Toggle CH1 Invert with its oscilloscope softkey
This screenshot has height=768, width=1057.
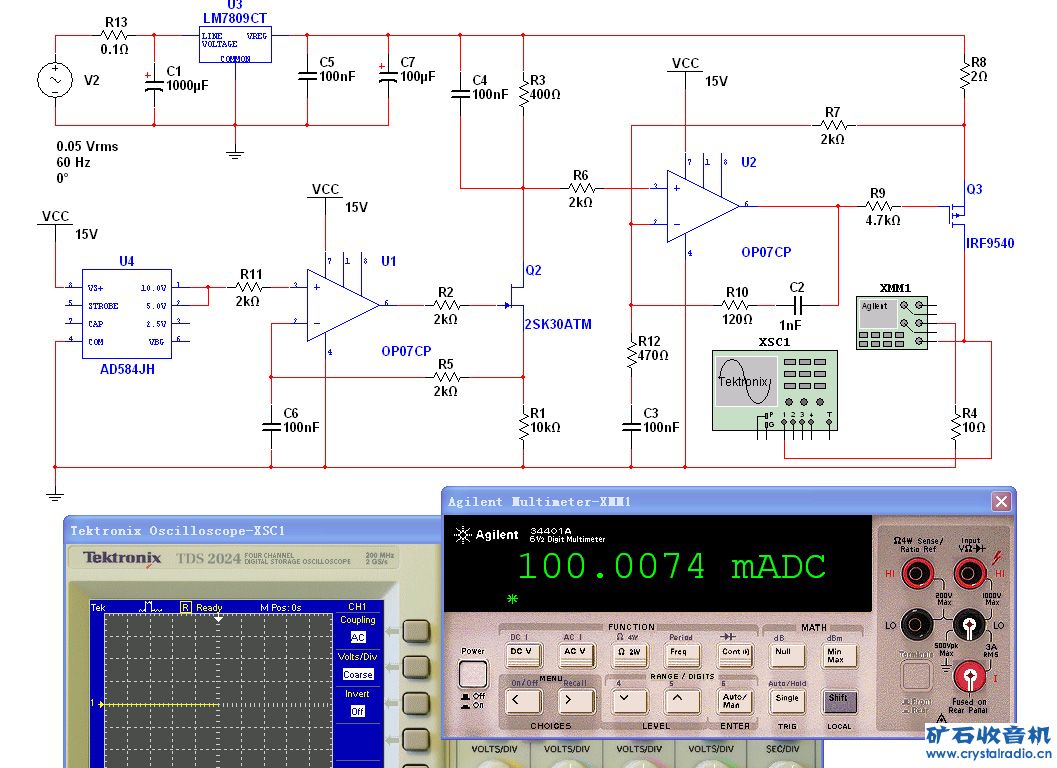point(416,704)
